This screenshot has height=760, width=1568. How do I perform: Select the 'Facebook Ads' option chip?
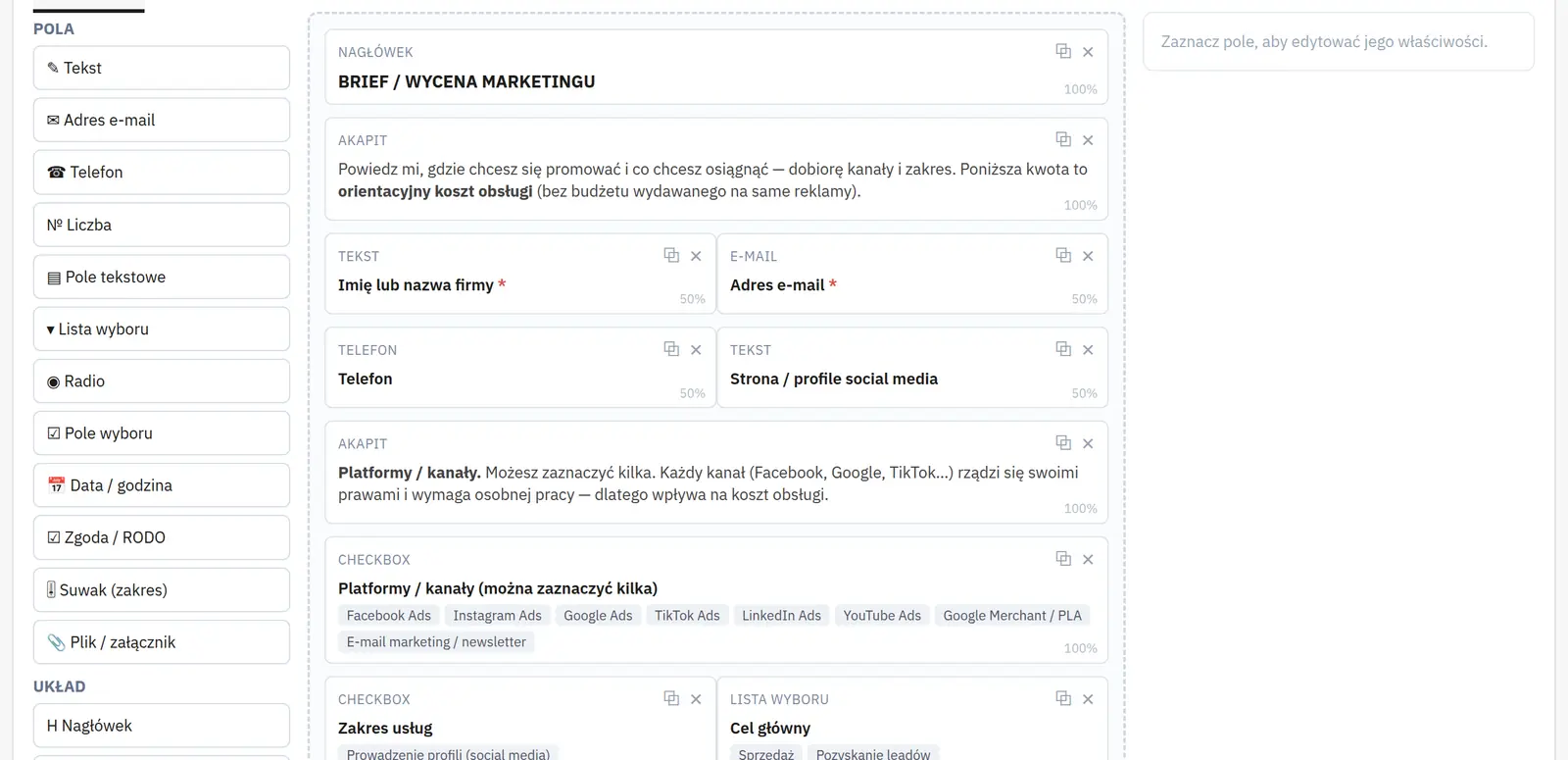(x=389, y=616)
